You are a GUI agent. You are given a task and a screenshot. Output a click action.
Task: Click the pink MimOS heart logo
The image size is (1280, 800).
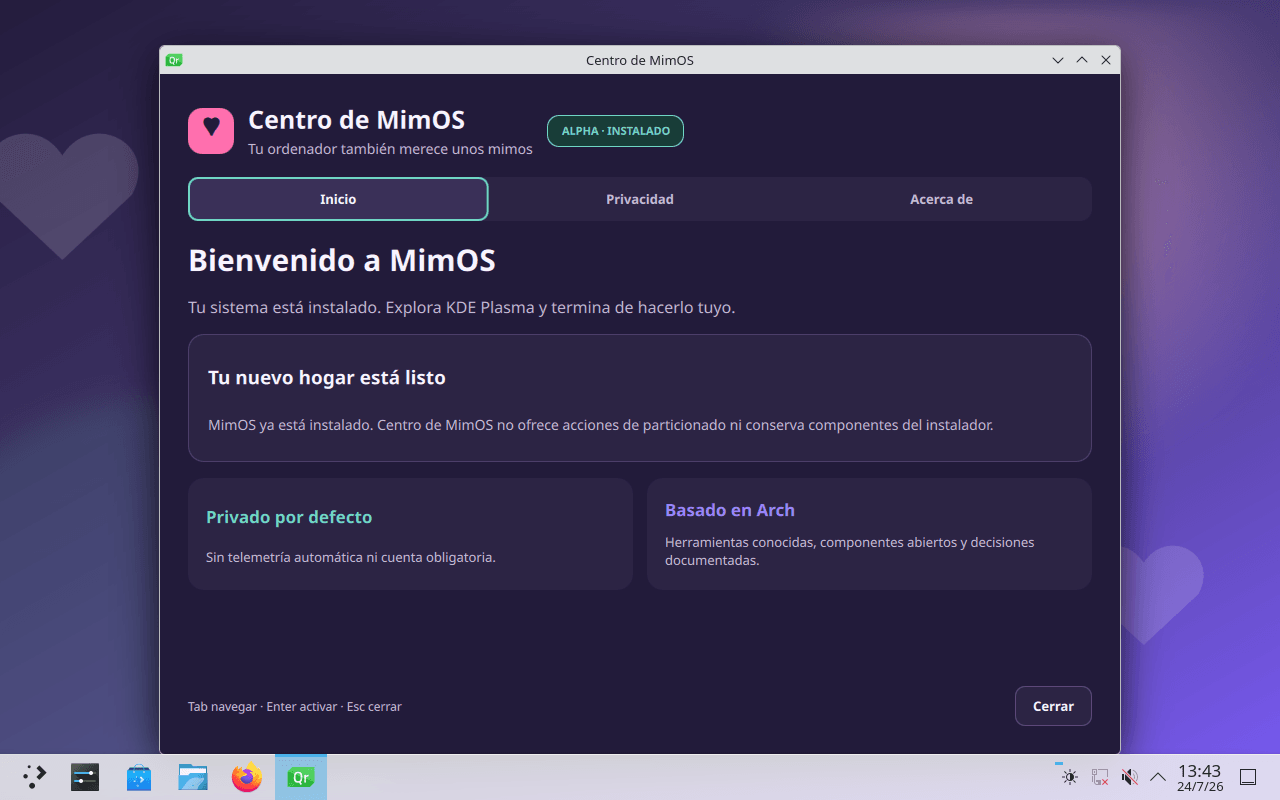(211, 131)
